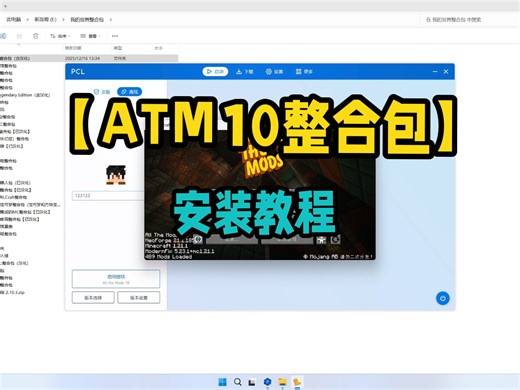Image resolution: width=520 pixels, height=390 pixels.
Task: Switch to the PCL Download tab
Action: pyautogui.click(x=245, y=71)
